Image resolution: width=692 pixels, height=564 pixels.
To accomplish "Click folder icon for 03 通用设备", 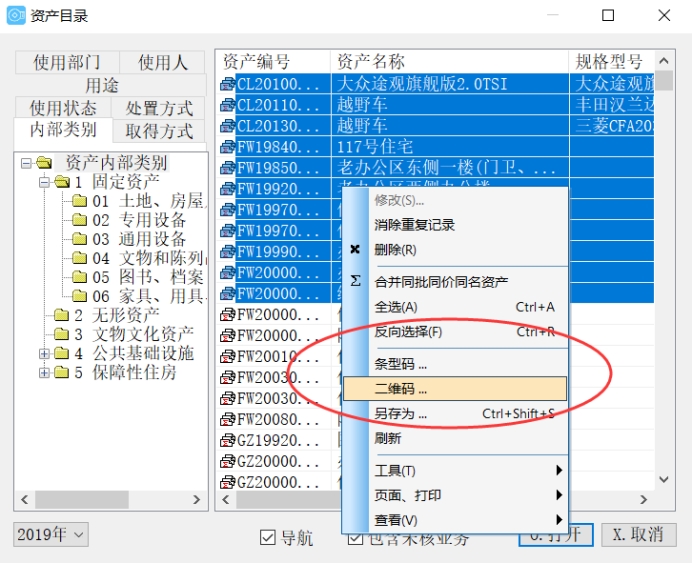I will coord(79,239).
